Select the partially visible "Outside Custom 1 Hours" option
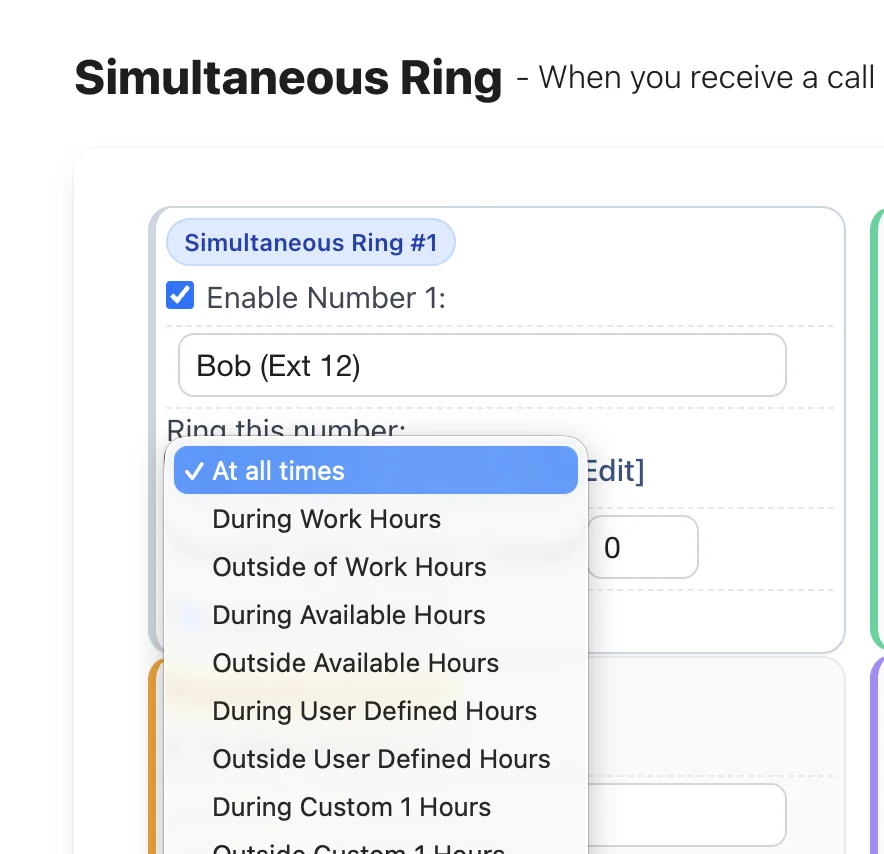 358,849
